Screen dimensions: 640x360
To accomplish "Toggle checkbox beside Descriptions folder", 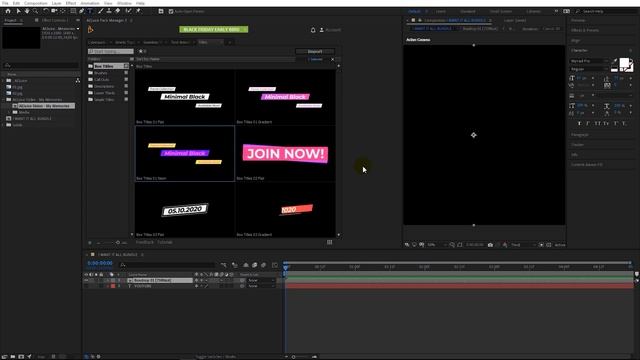I will click(x=126, y=86).
